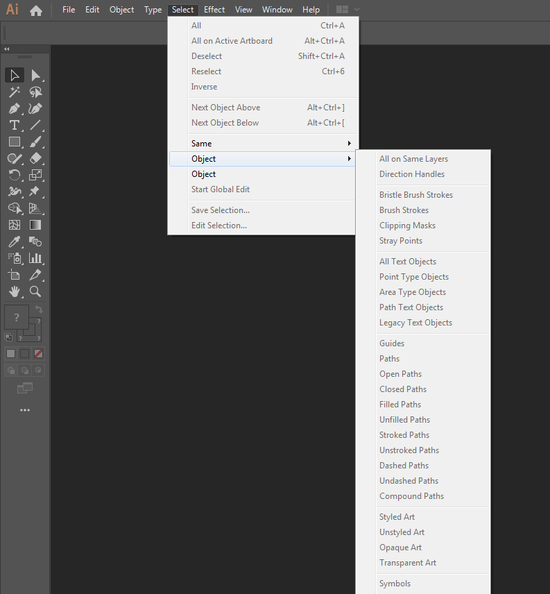Select the Slice tool
Screen dimensions: 550x594
coord(36,275)
